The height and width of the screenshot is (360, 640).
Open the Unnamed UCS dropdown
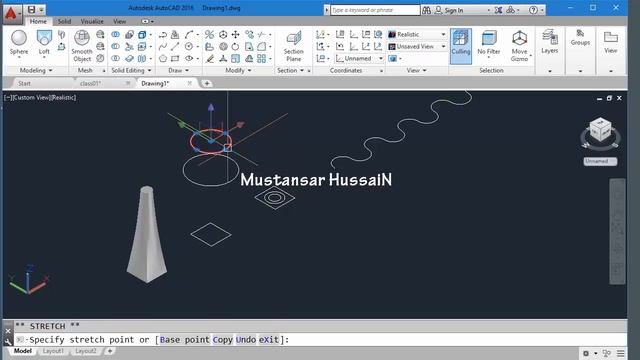pyautogui.click(x=359, y=58)
